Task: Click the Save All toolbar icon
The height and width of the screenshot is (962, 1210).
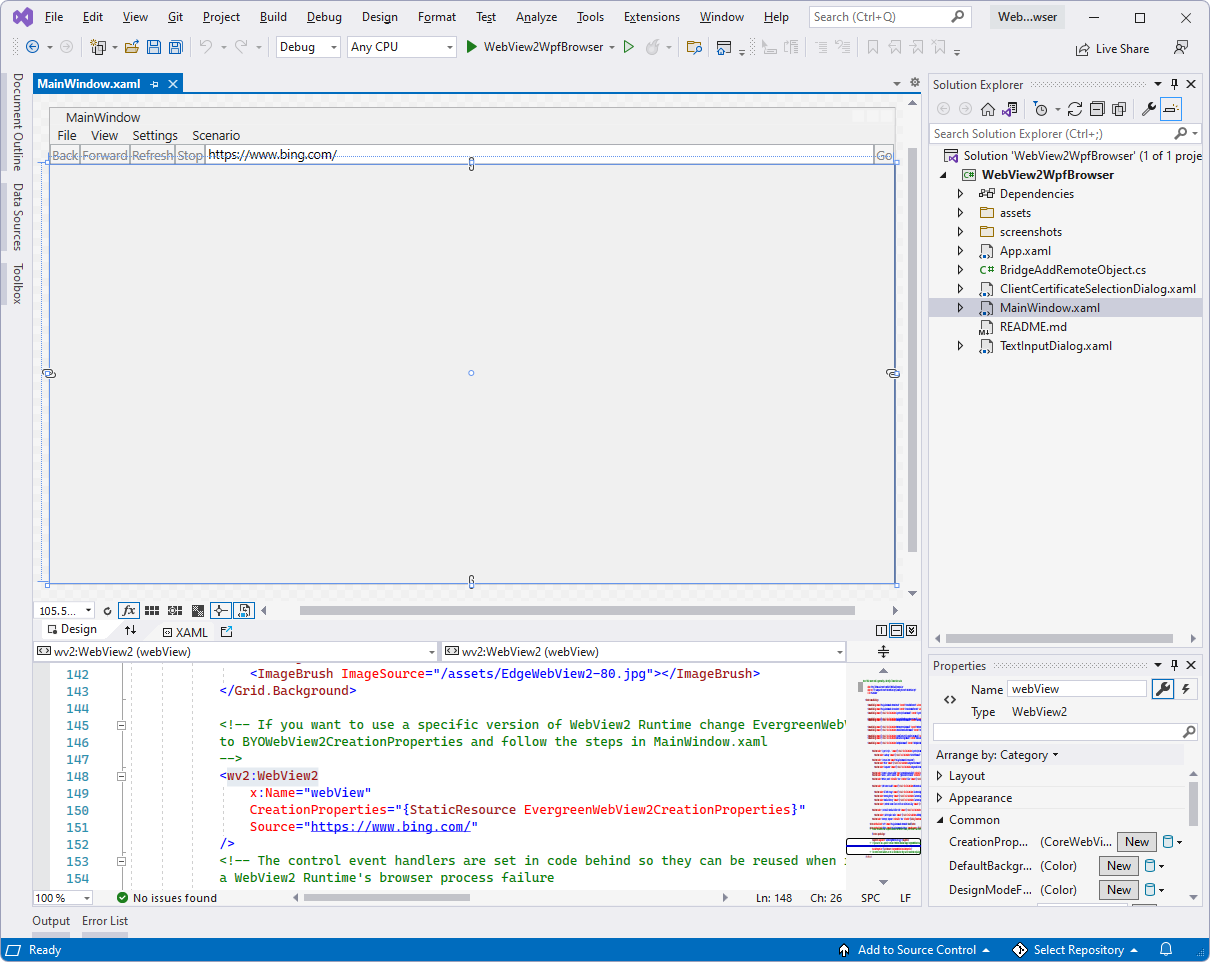Action: pos(174,47)
